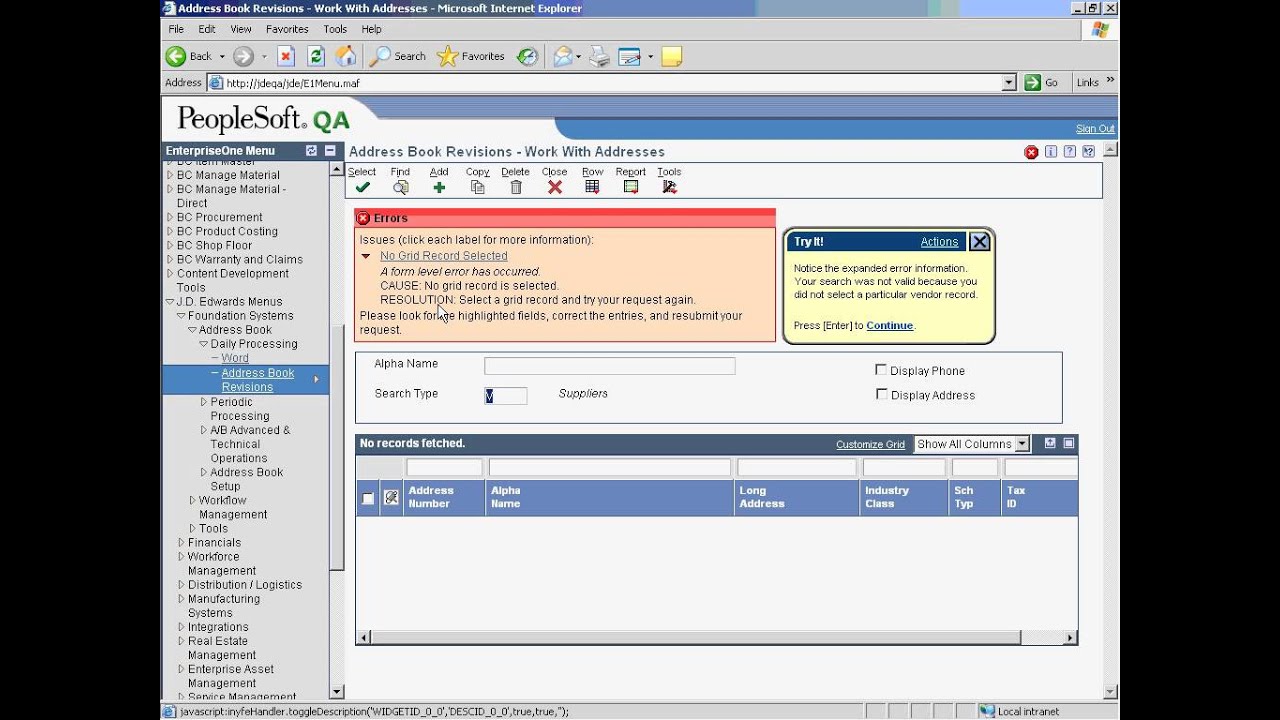This screenshot has width=1280, height=720.
Task: Expand the Periodic Processing tree node
Action: click(203, 402)
